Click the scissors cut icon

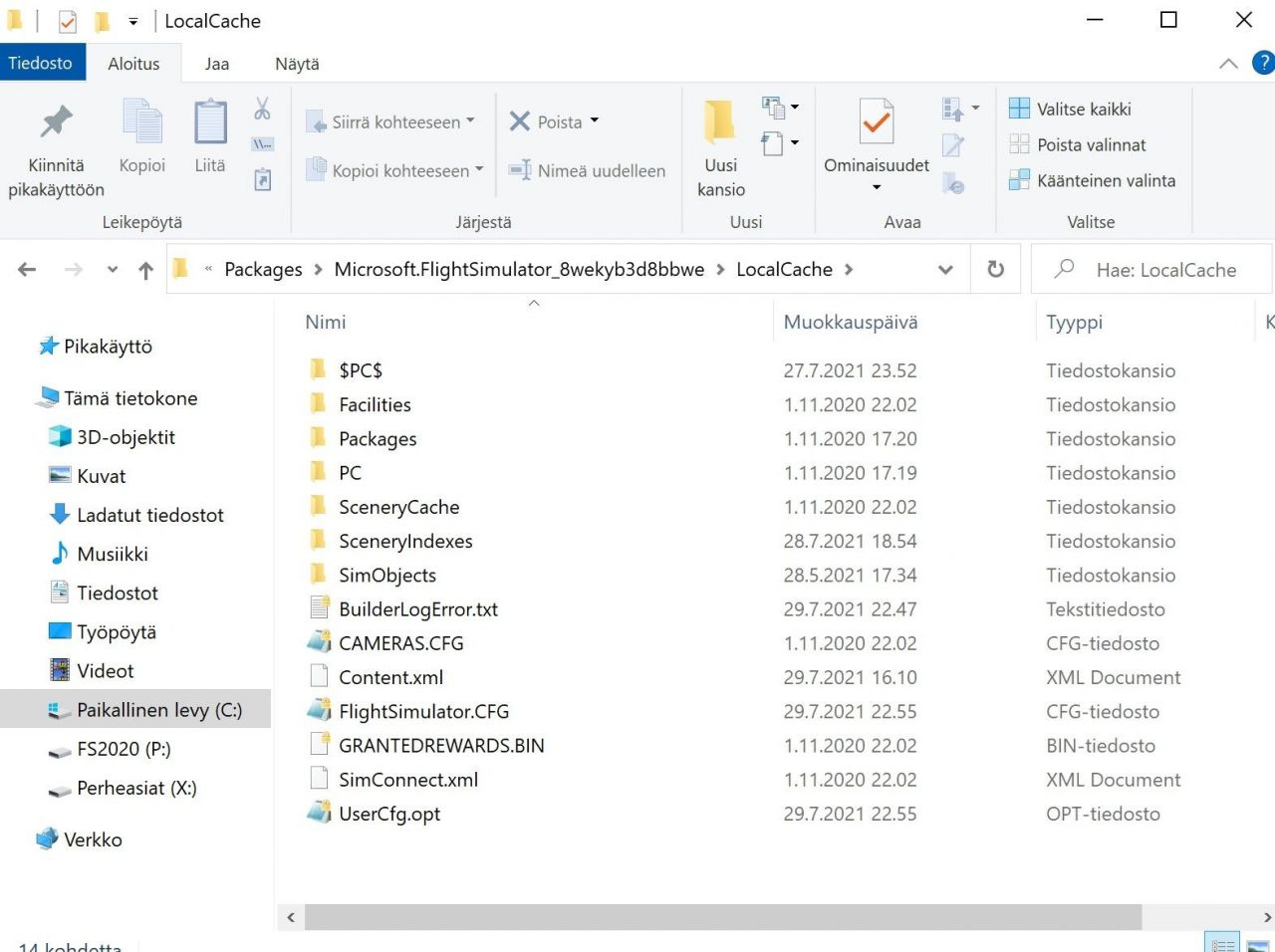[262, 109]
